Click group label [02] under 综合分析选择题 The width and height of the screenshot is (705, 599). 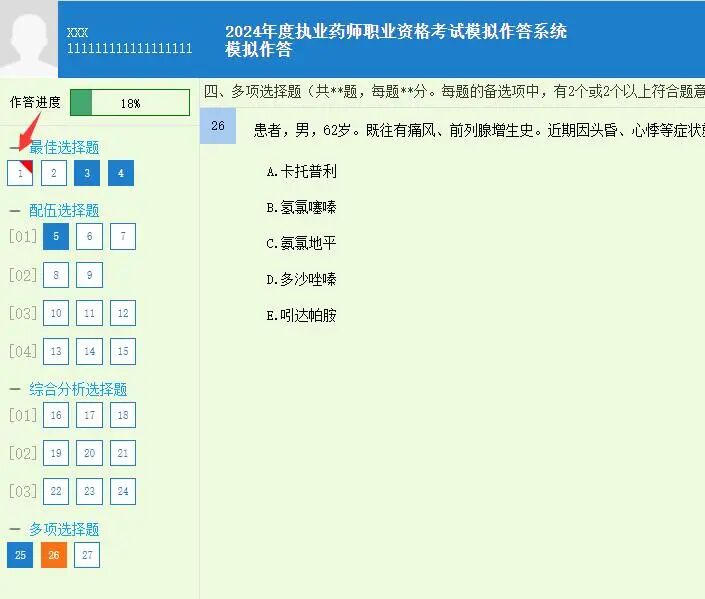pyautogui.click(x=23, y=453)
